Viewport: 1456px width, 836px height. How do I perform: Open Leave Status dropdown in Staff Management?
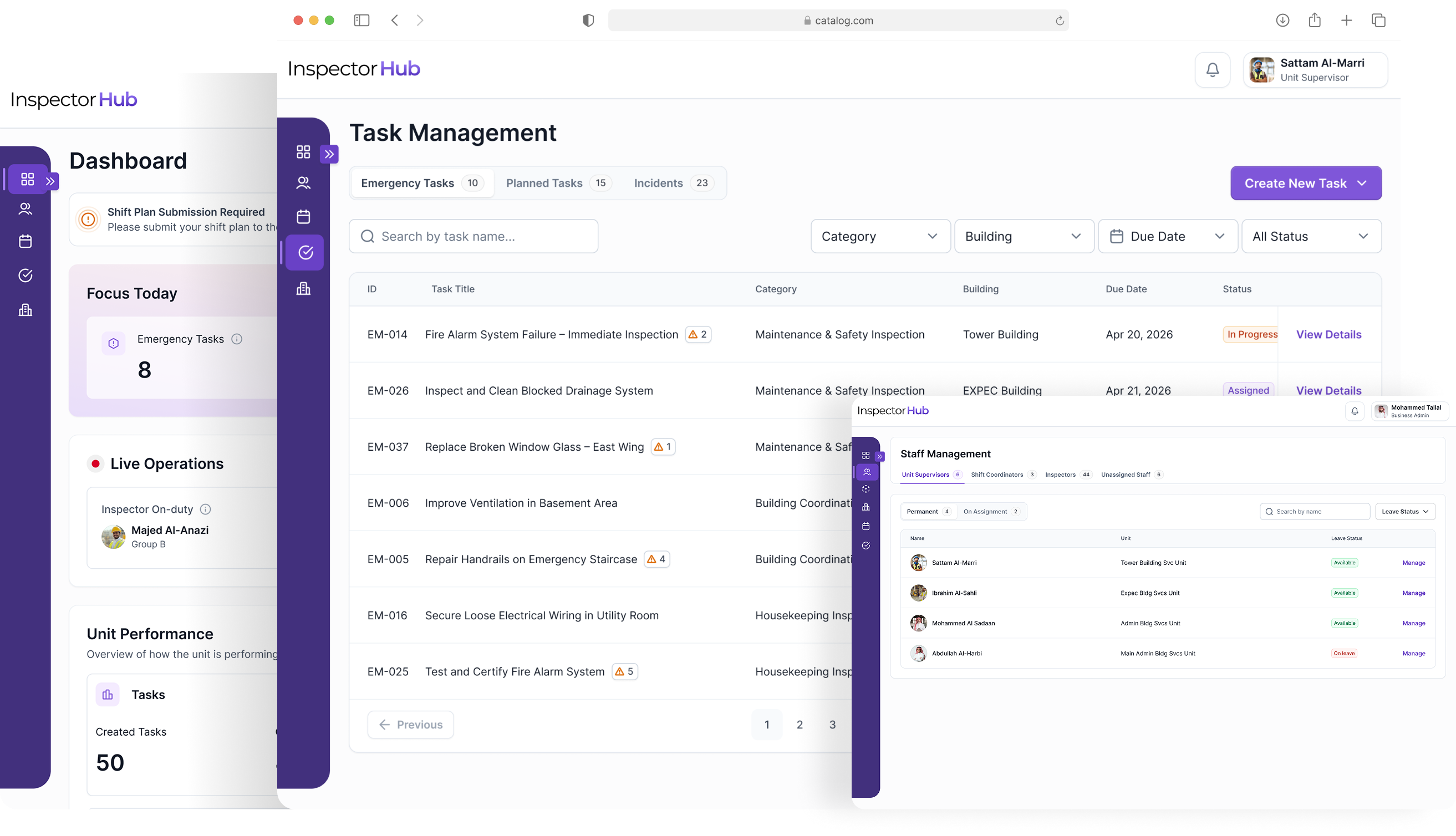coord(1405,512)
